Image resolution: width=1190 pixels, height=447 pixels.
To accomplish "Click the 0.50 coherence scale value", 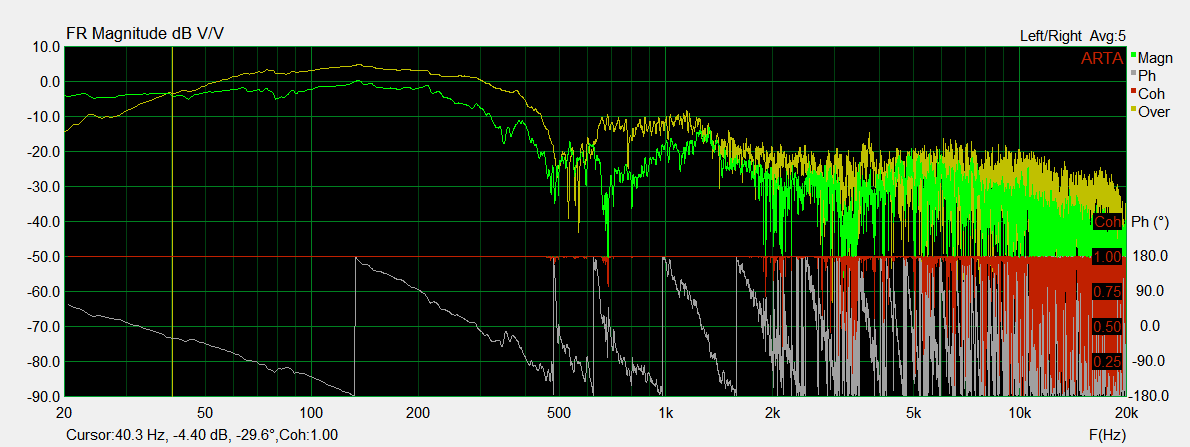I will 1107,327.
